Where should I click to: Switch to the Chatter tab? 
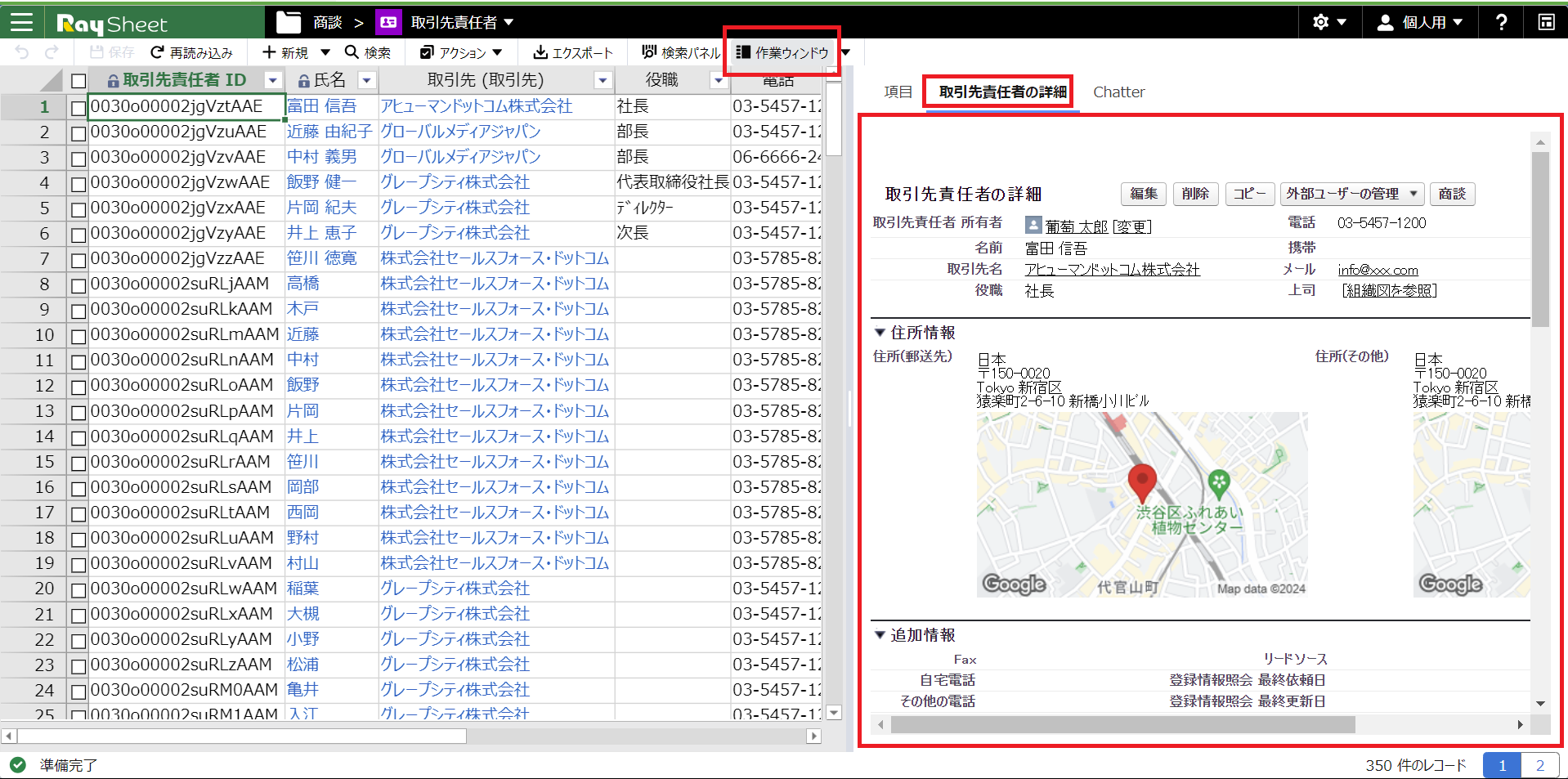coord(1118,92)
